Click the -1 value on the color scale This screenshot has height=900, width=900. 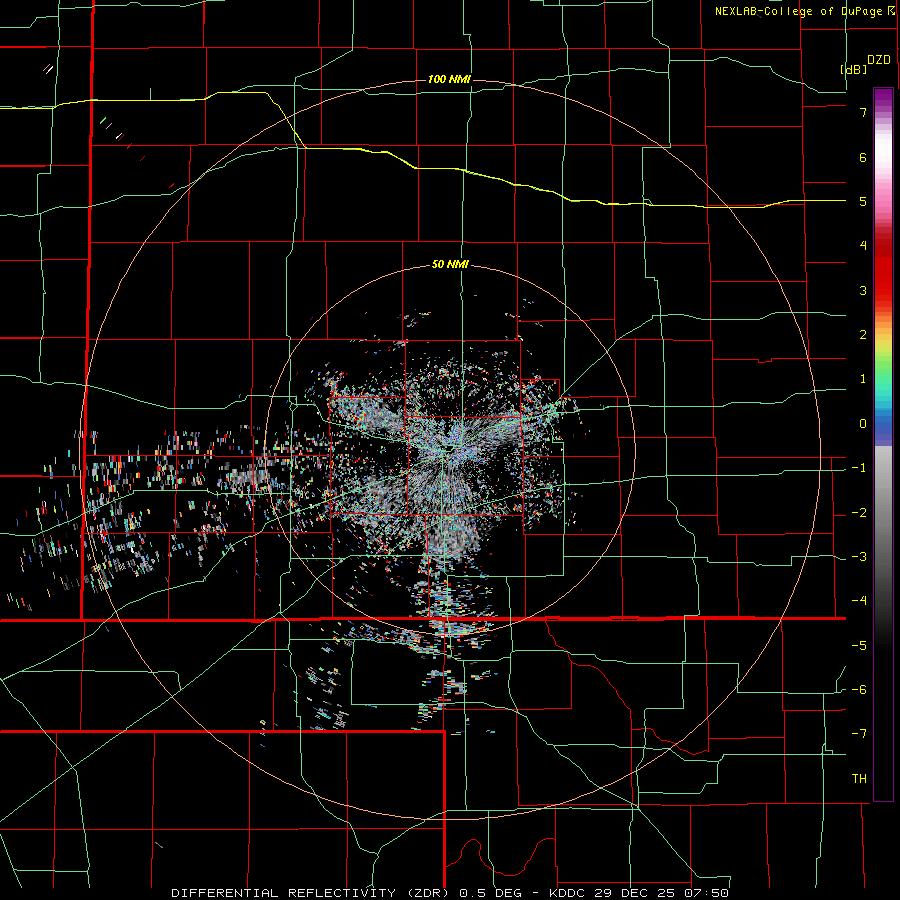[x=859, y=468]
